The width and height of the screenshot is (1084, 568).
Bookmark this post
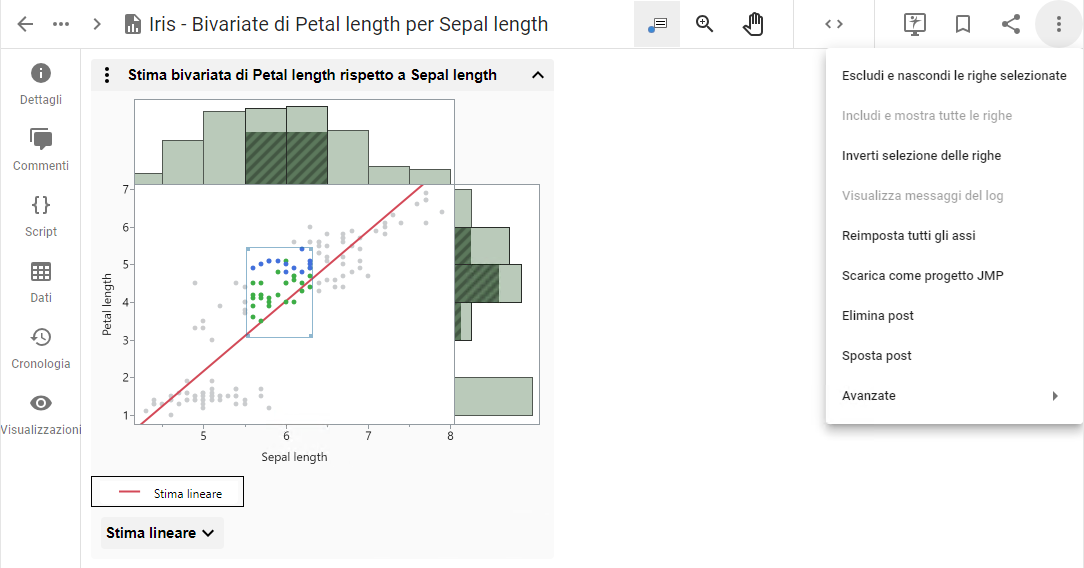coord(963,24)
